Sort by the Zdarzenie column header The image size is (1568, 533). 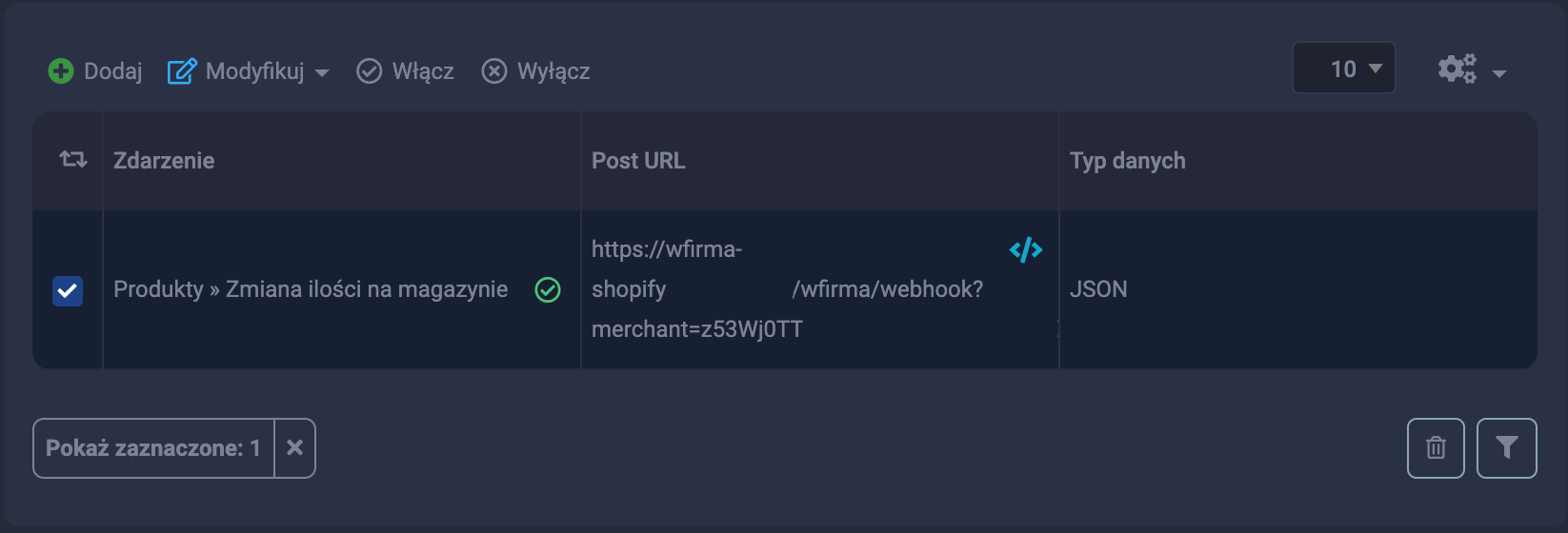coord(164,161)
